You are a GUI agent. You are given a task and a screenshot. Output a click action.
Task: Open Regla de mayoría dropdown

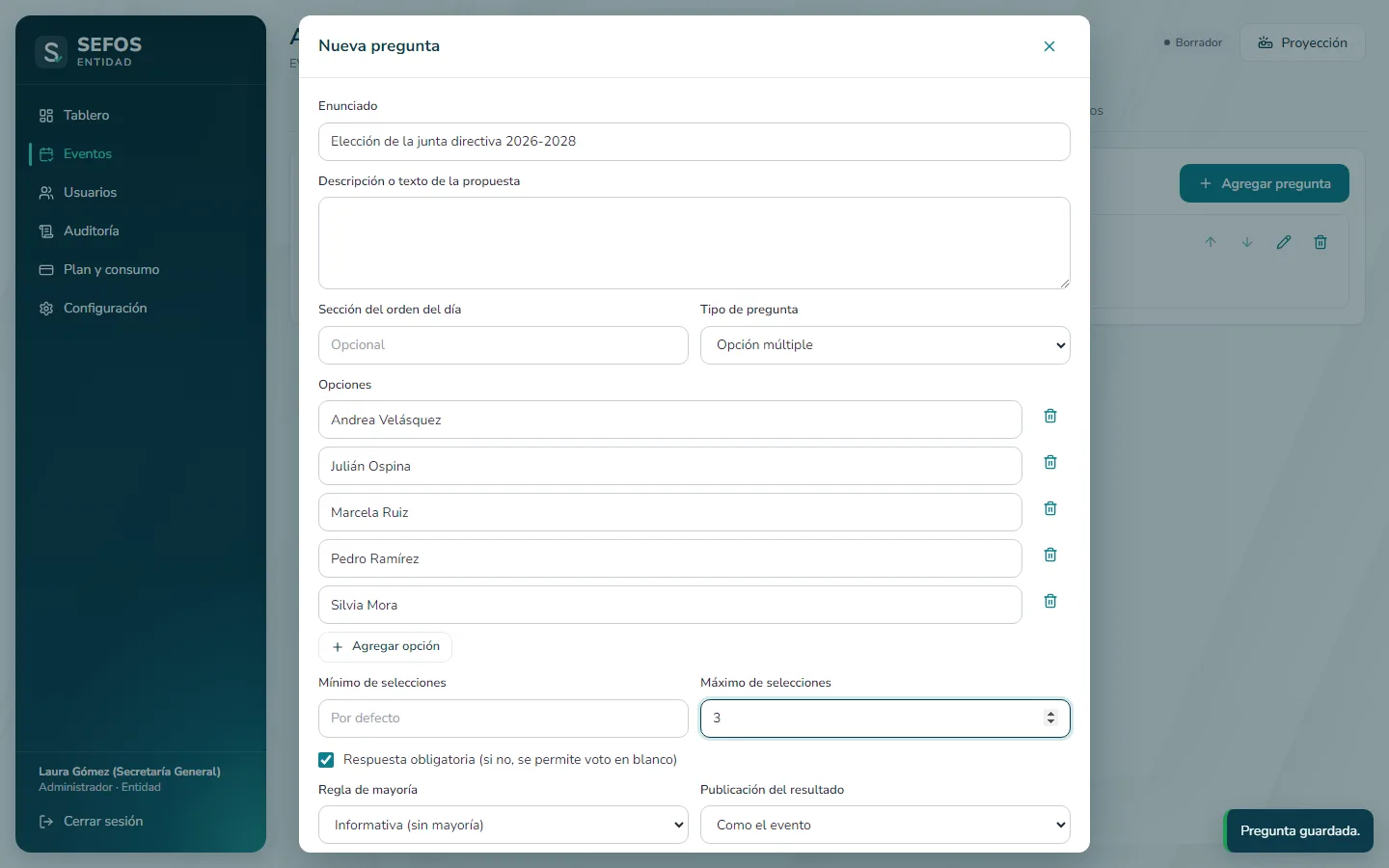pos(504,825)
